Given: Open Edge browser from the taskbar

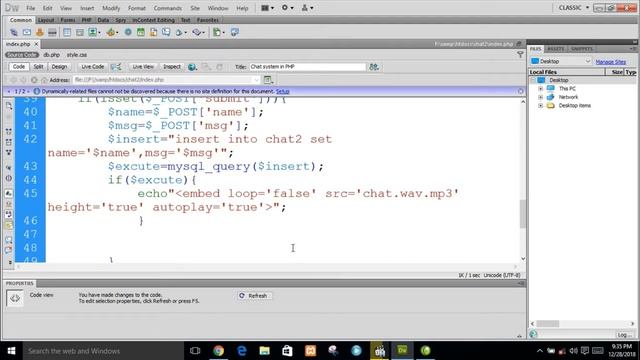Looking at the screenshot, I should point(242,351).
